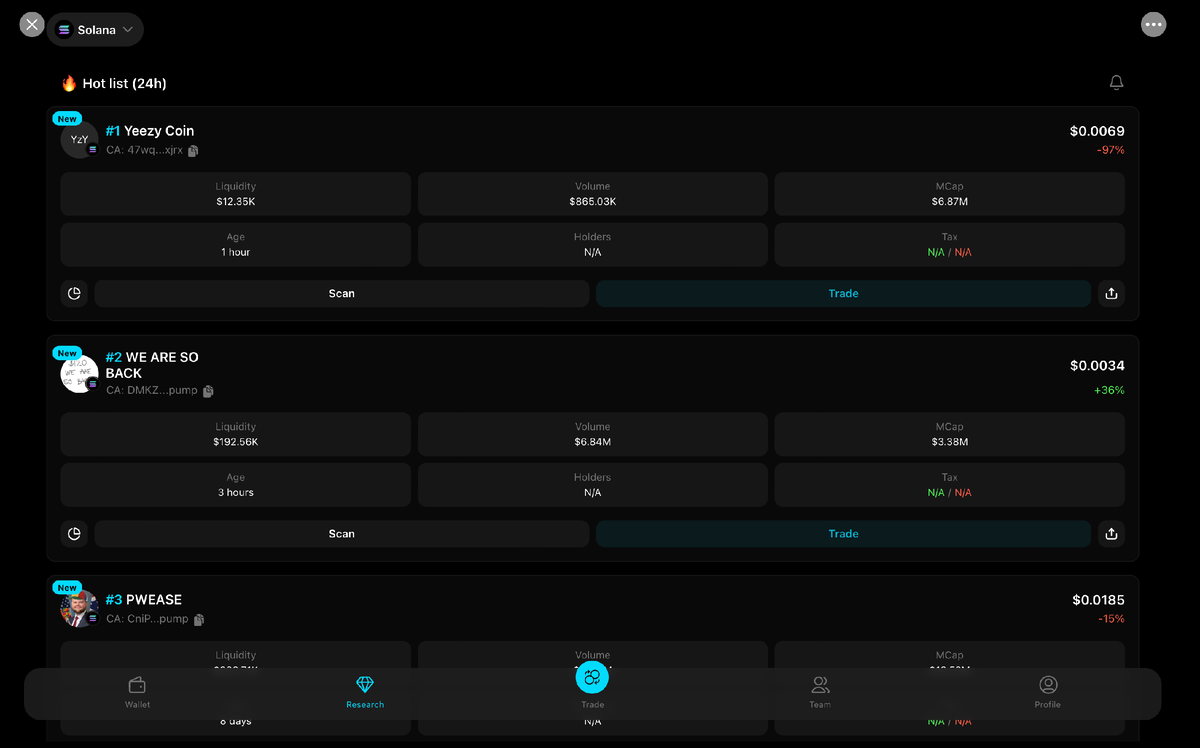The height and width of the screenshot is (748, 1200).
Task: Click WE ARE SO BACK liquidity $192.56K
Action: [x=236, y=442]
